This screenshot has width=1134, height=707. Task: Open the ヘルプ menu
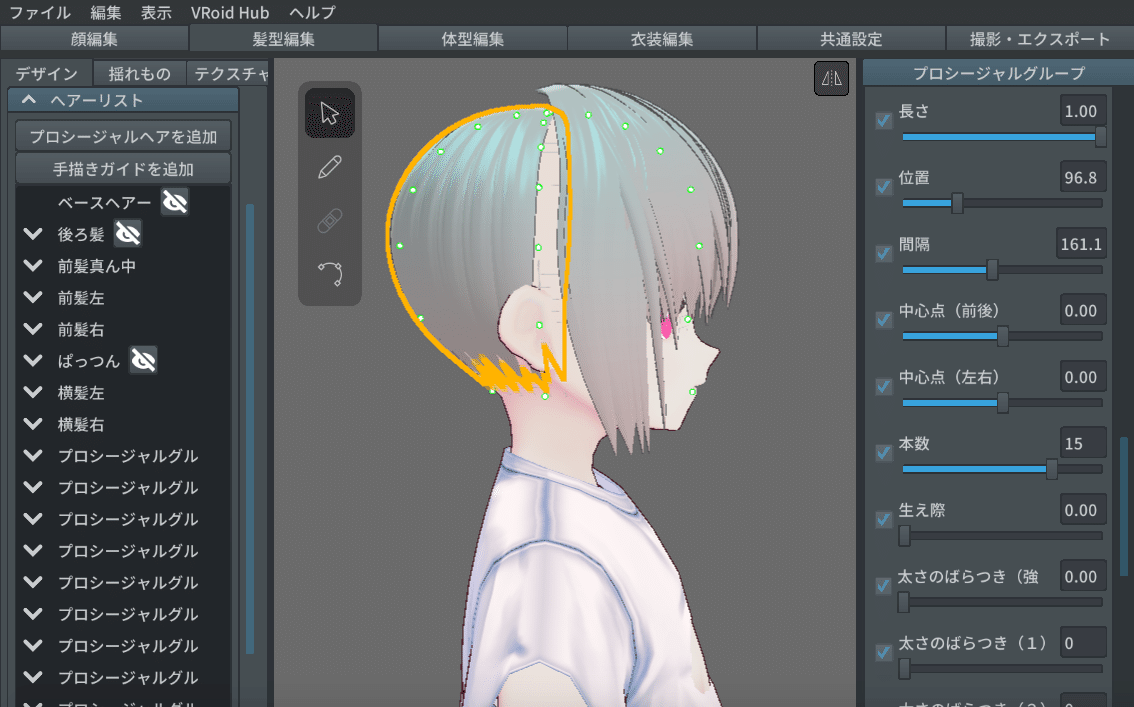312,12
